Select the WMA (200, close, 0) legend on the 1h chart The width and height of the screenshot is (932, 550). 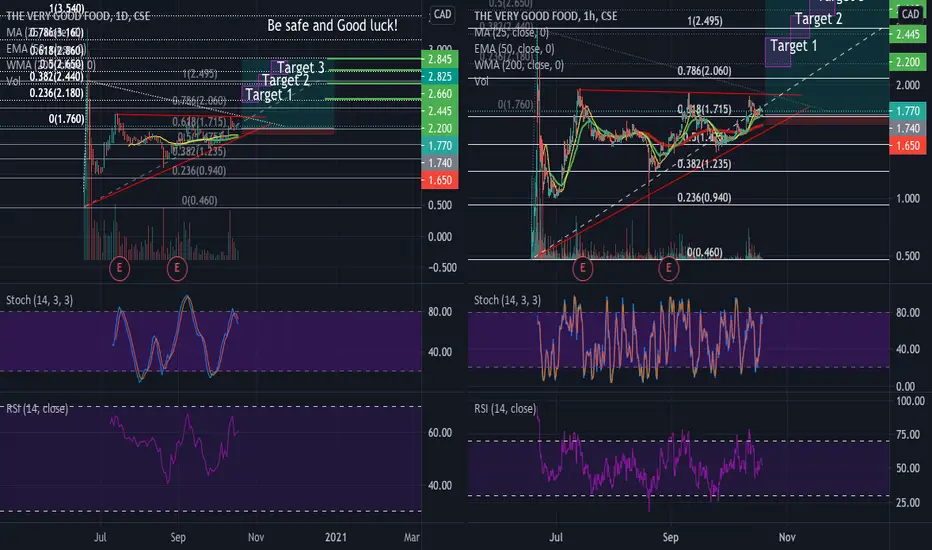[x=519, y=65]
